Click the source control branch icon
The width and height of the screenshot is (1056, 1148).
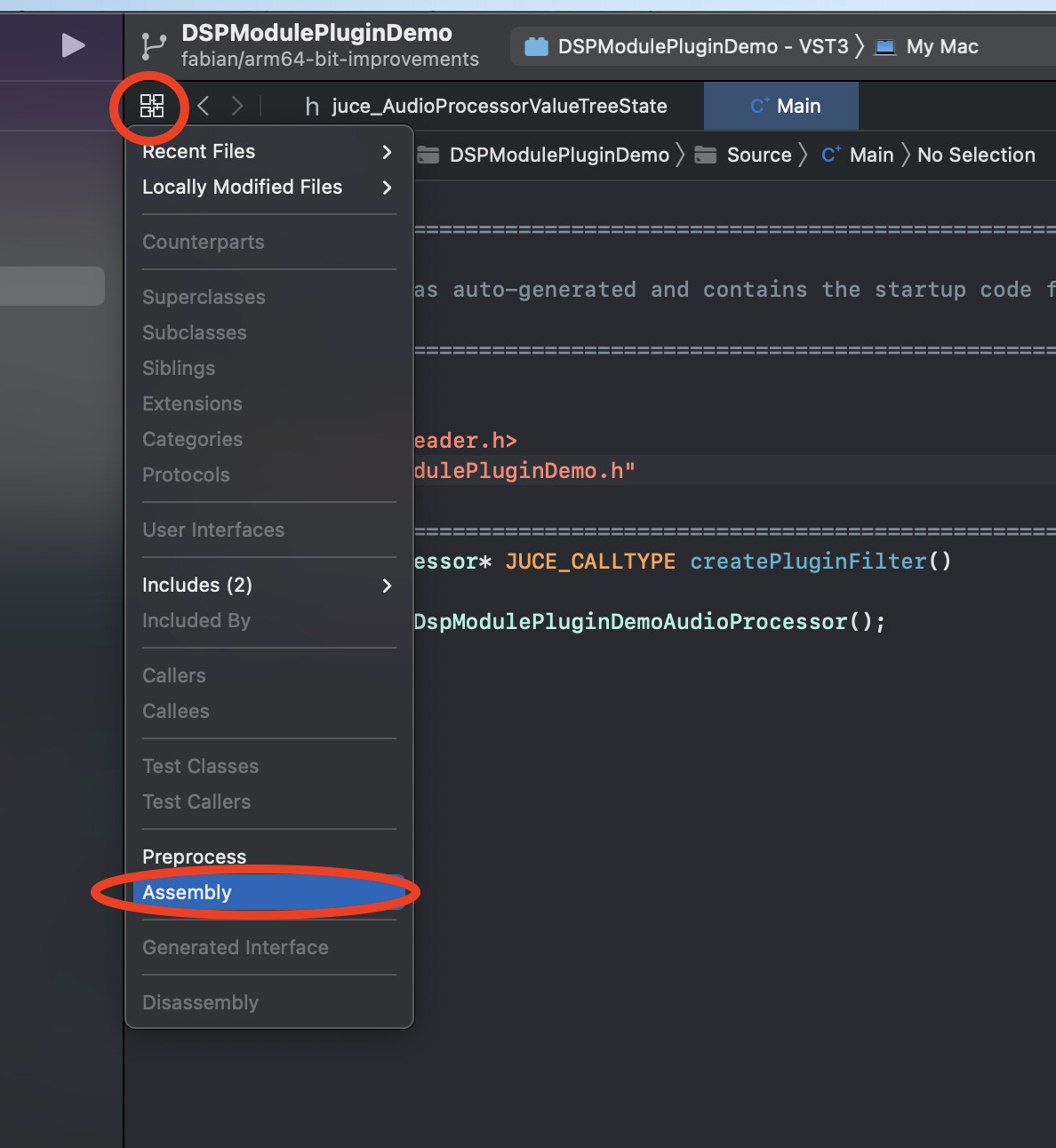coord(154,46)
